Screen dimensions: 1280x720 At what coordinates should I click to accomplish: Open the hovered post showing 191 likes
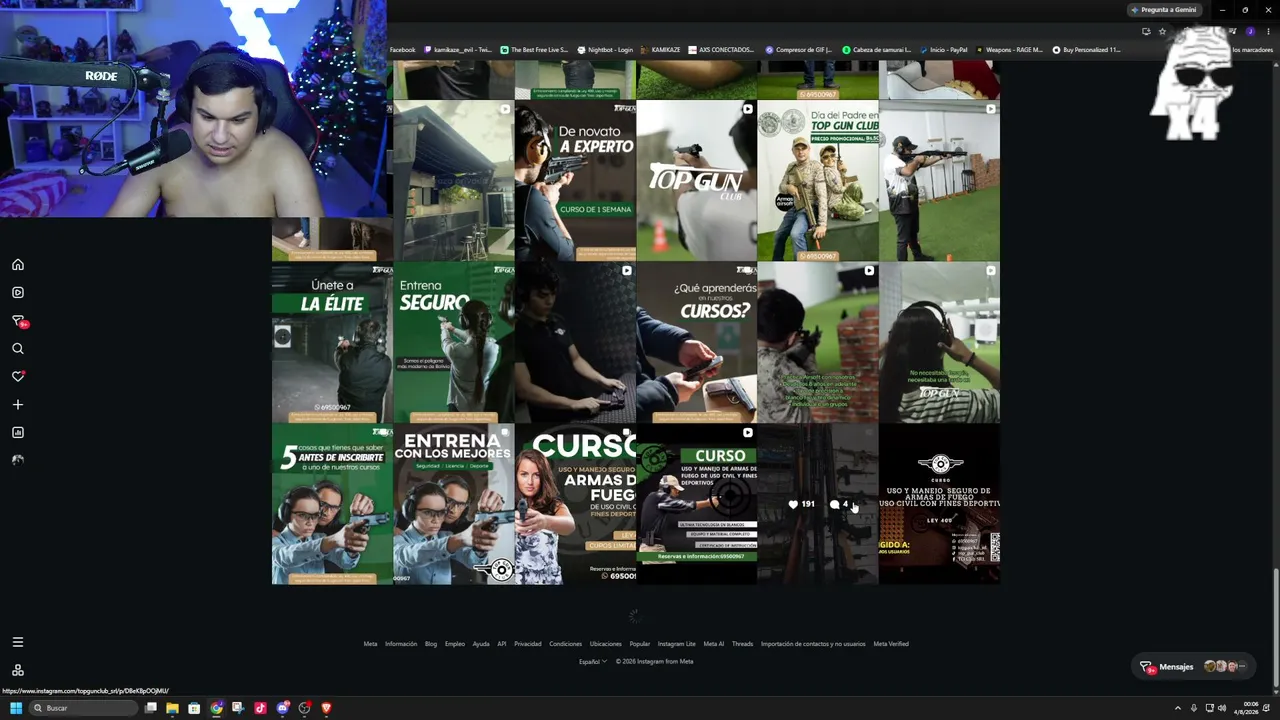(818, 504)
